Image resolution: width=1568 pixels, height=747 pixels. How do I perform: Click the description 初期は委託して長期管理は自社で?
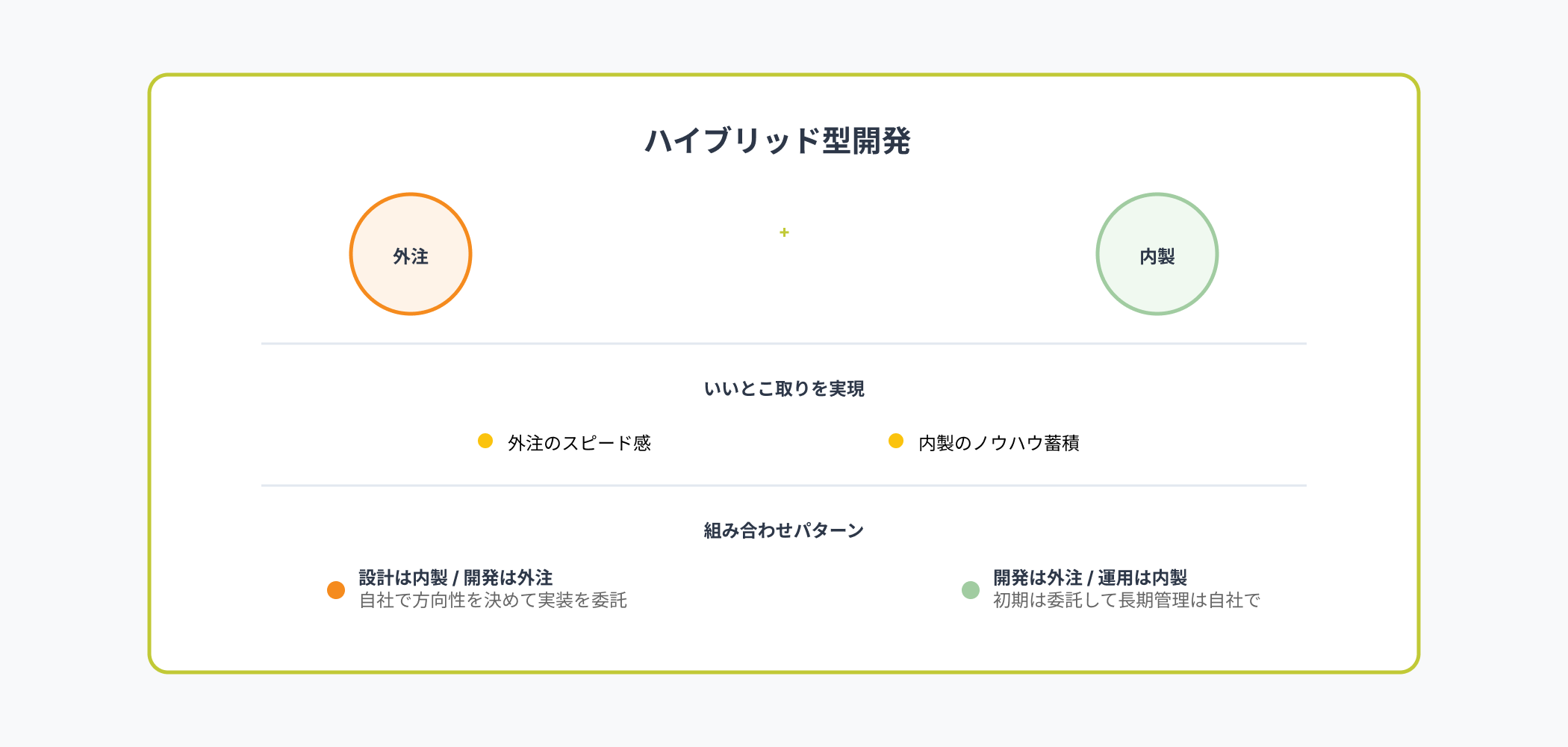click(x=1126, y=601)
